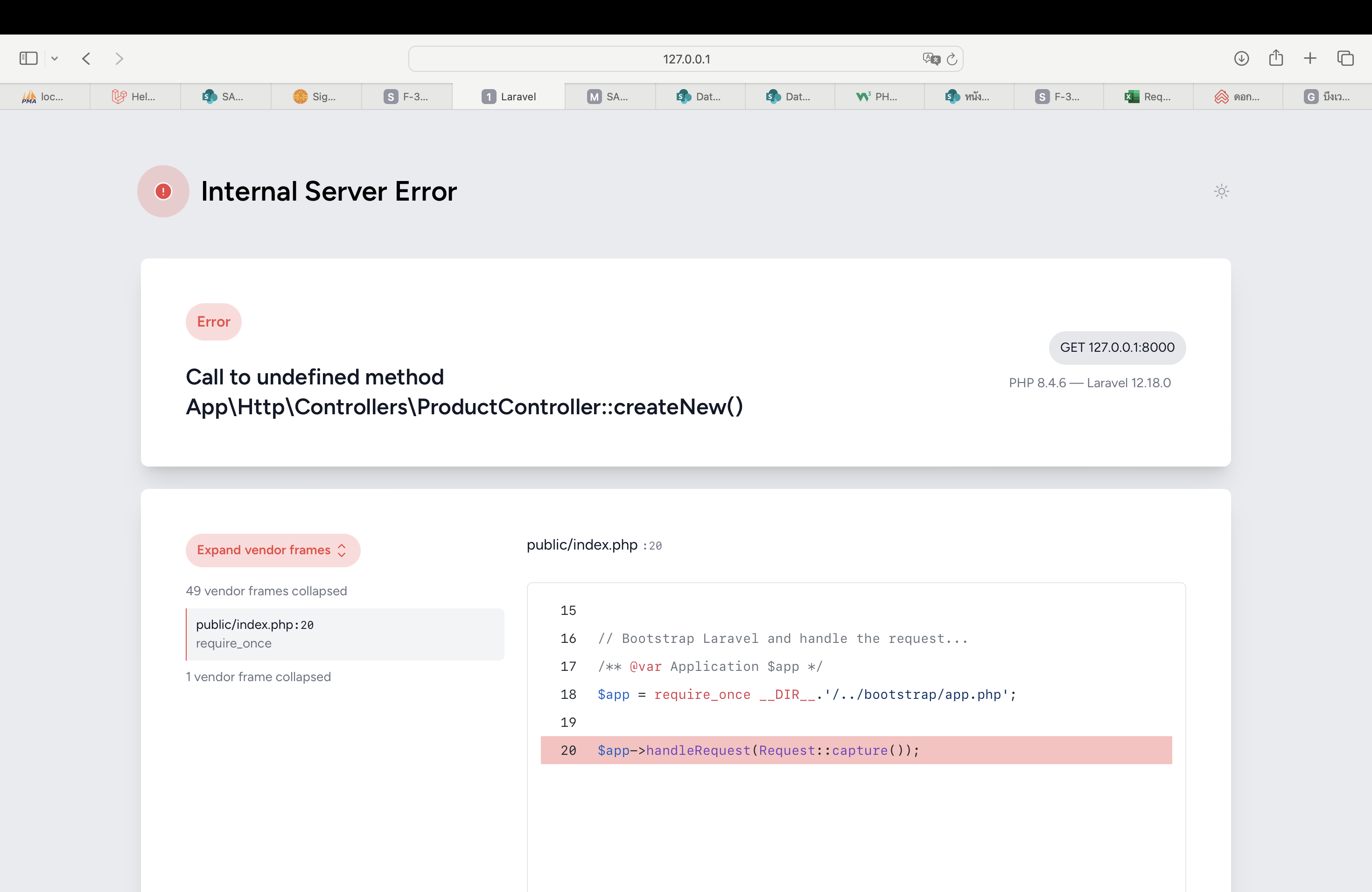Image resolution: width=1372 pixels, height=892 pixels.
Task: Open a new tab with plus icon
Action: point(1310,58)
